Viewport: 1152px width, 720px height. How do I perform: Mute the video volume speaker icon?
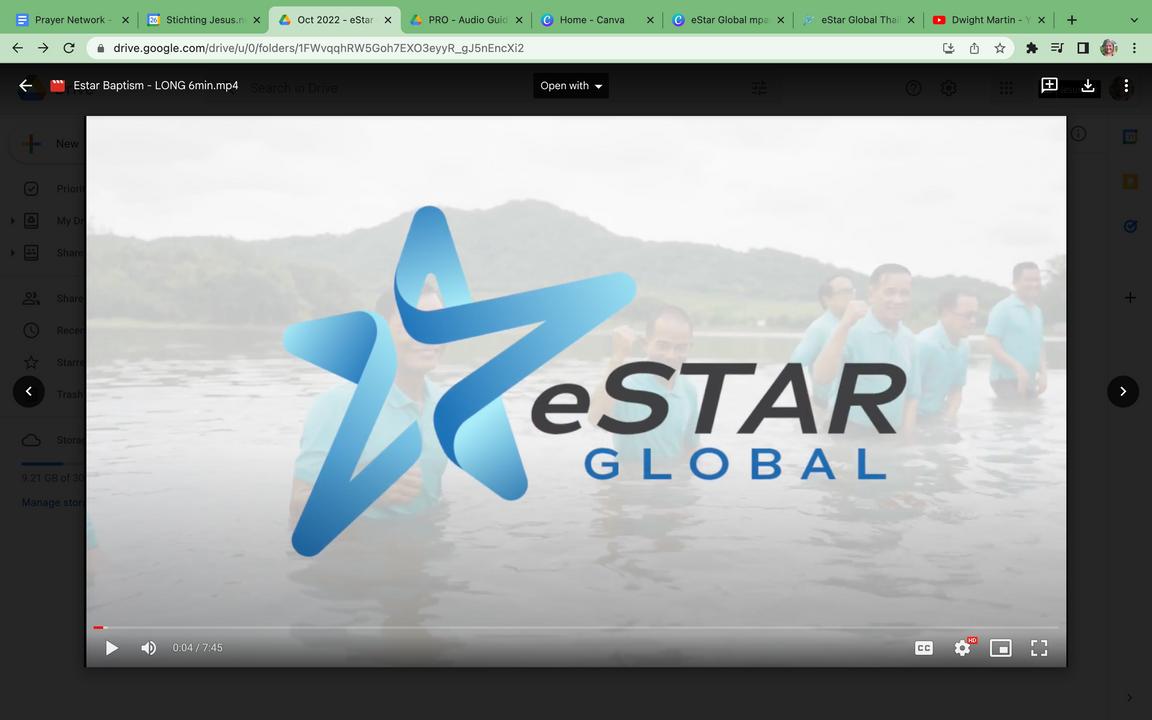click(x=148, y=648)
